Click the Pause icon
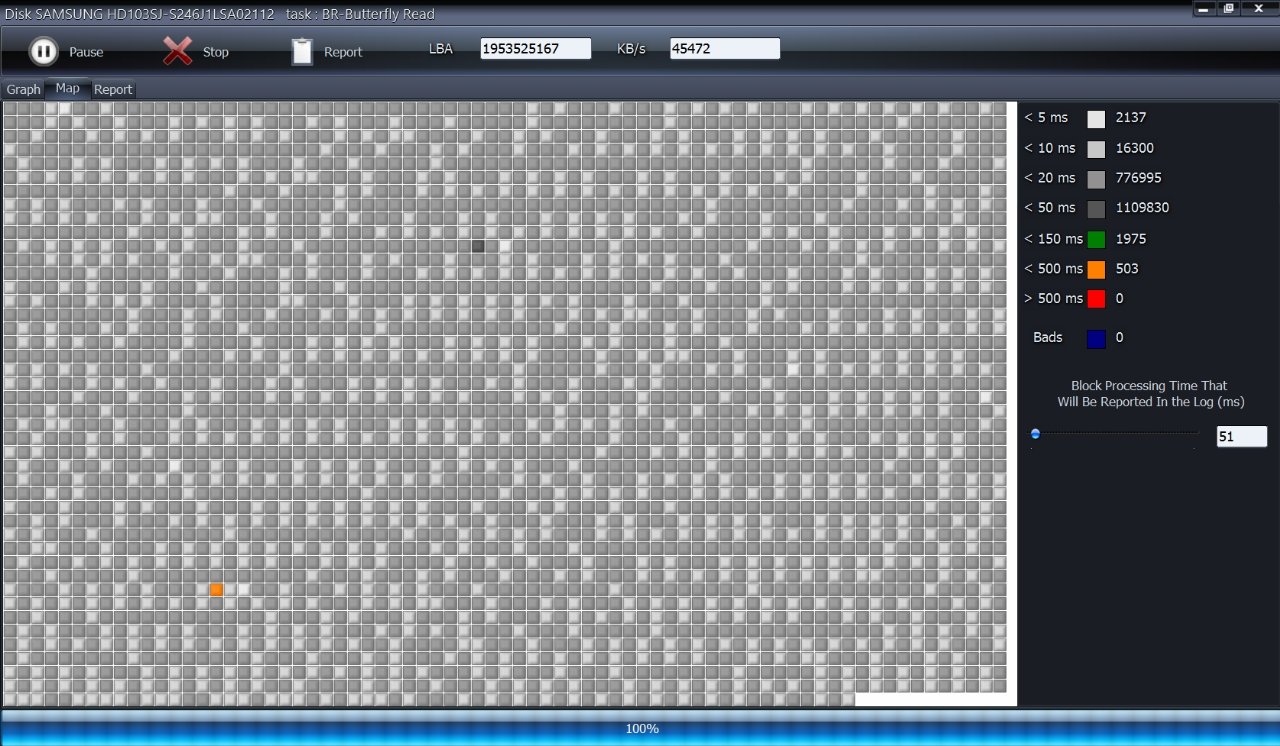 point(43,51)
